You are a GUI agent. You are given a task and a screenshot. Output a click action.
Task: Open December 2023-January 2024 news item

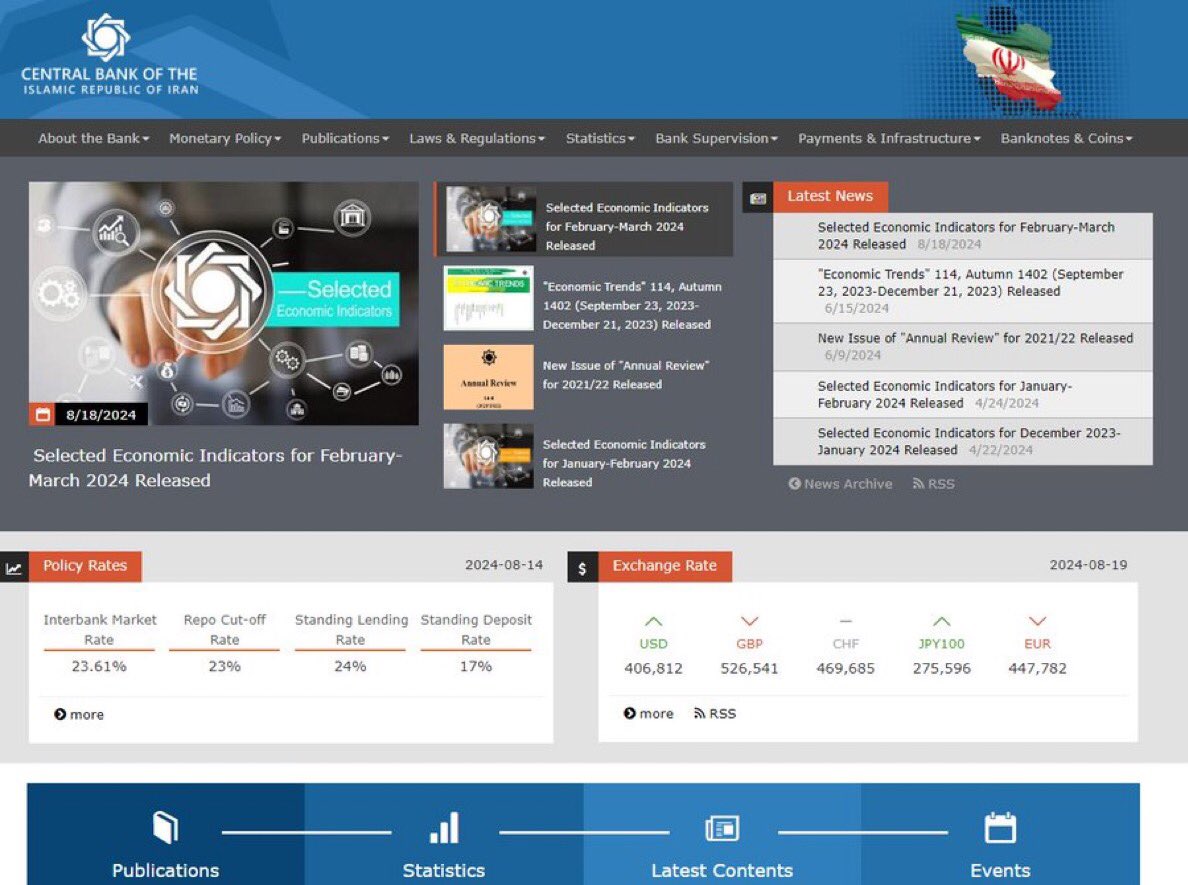[x=963, y=442]
